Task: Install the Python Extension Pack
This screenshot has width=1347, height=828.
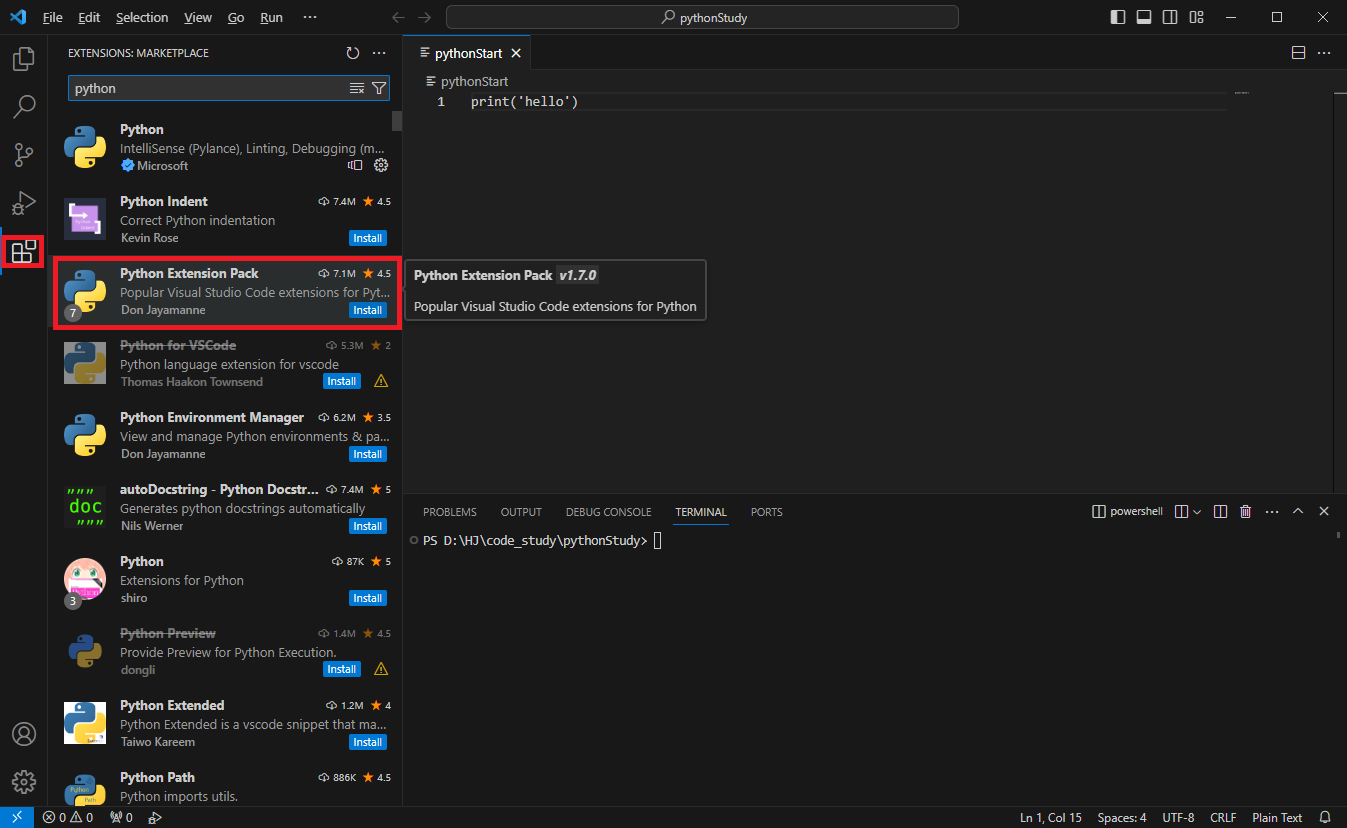Action: point(368,310)
